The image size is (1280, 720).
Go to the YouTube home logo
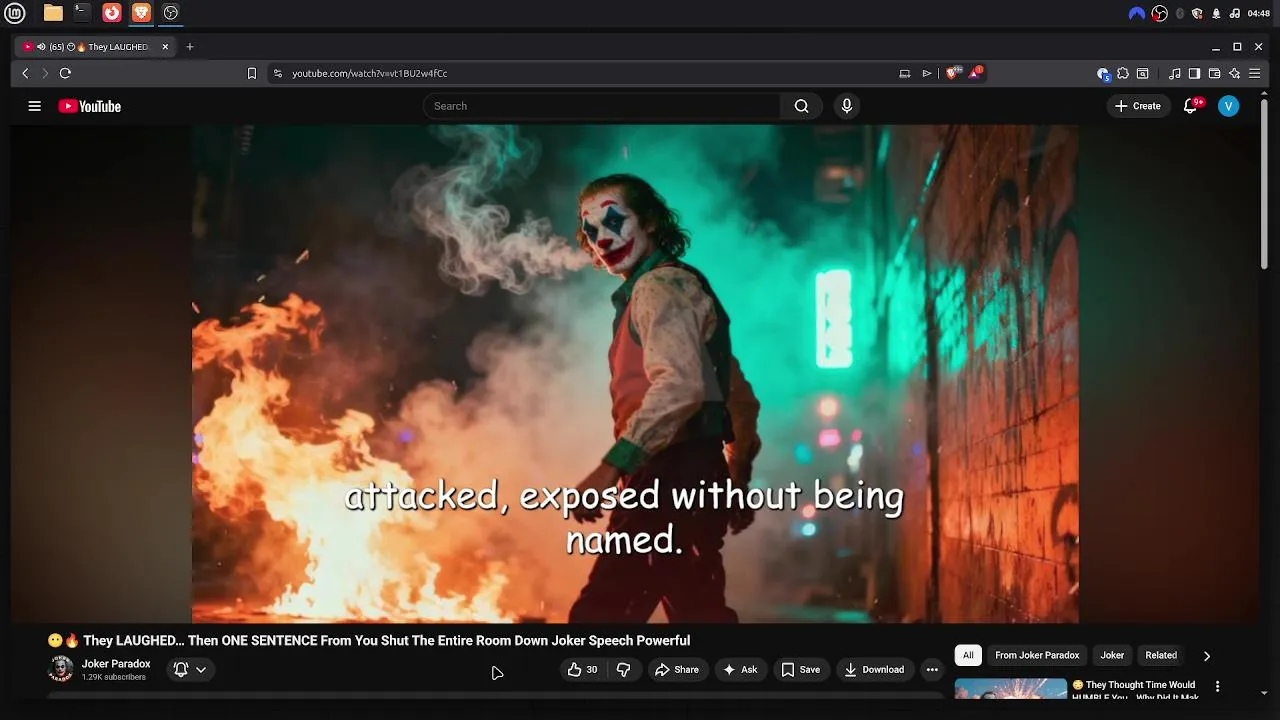point(89,106)
